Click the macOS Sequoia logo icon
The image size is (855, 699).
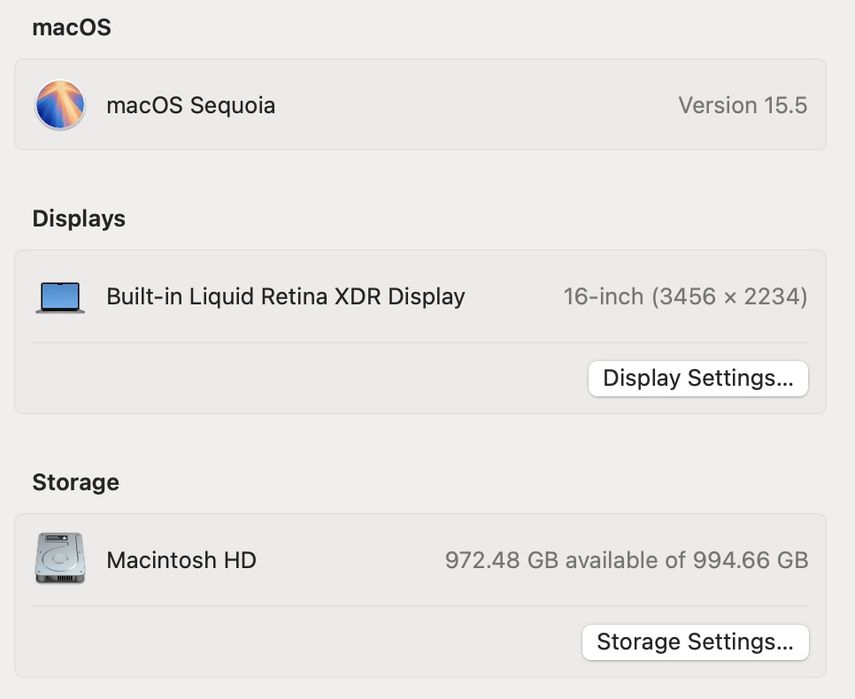coord(60,105)
